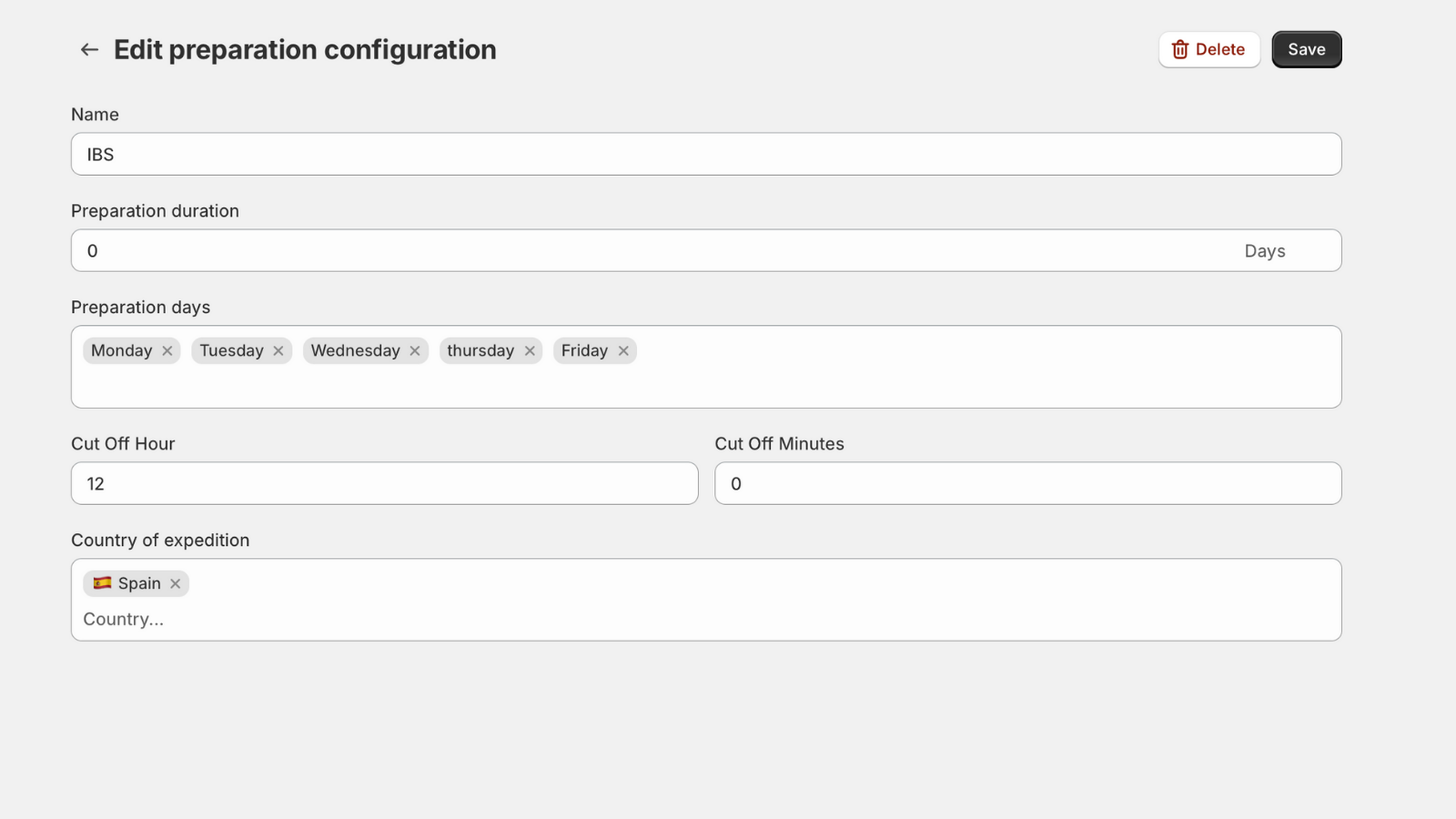This screenshot has height=819, width=1456.
Task: Remove the thursday tag
Action: coord(530,351)
